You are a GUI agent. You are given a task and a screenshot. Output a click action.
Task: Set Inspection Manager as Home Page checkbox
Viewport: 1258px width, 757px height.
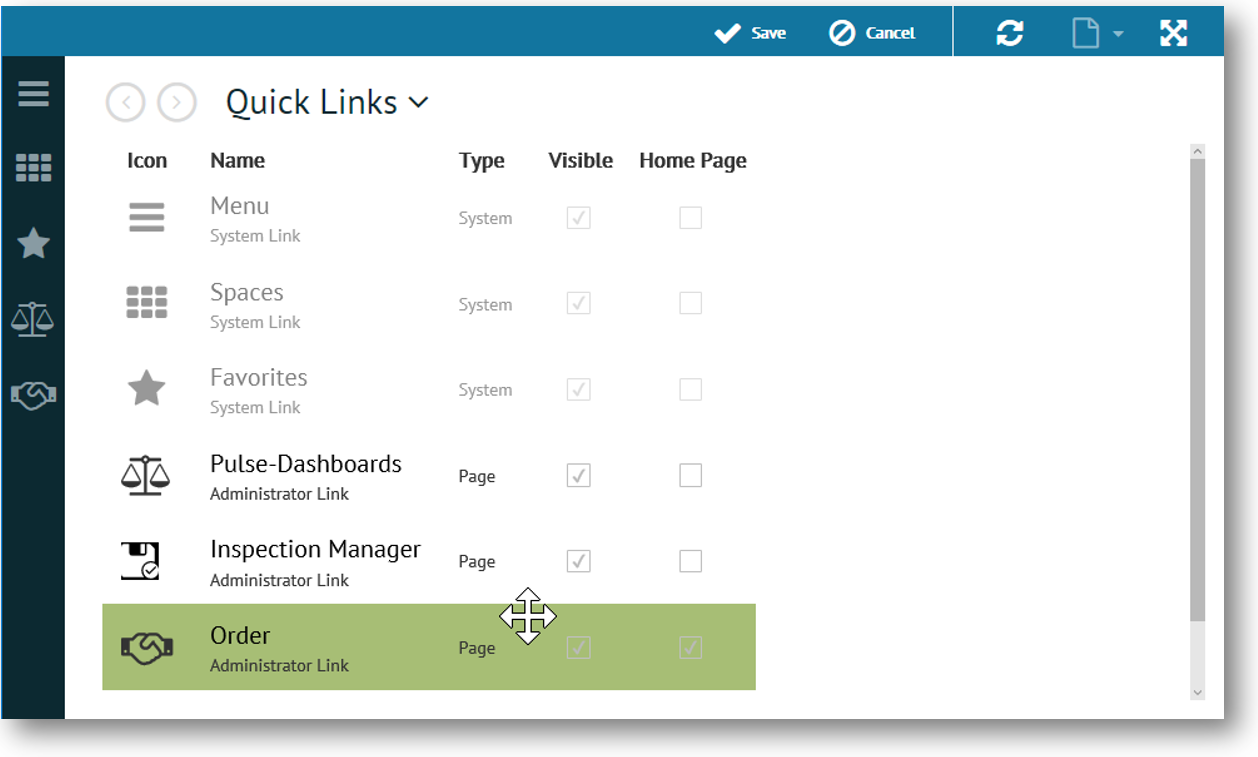pos(690,561)
